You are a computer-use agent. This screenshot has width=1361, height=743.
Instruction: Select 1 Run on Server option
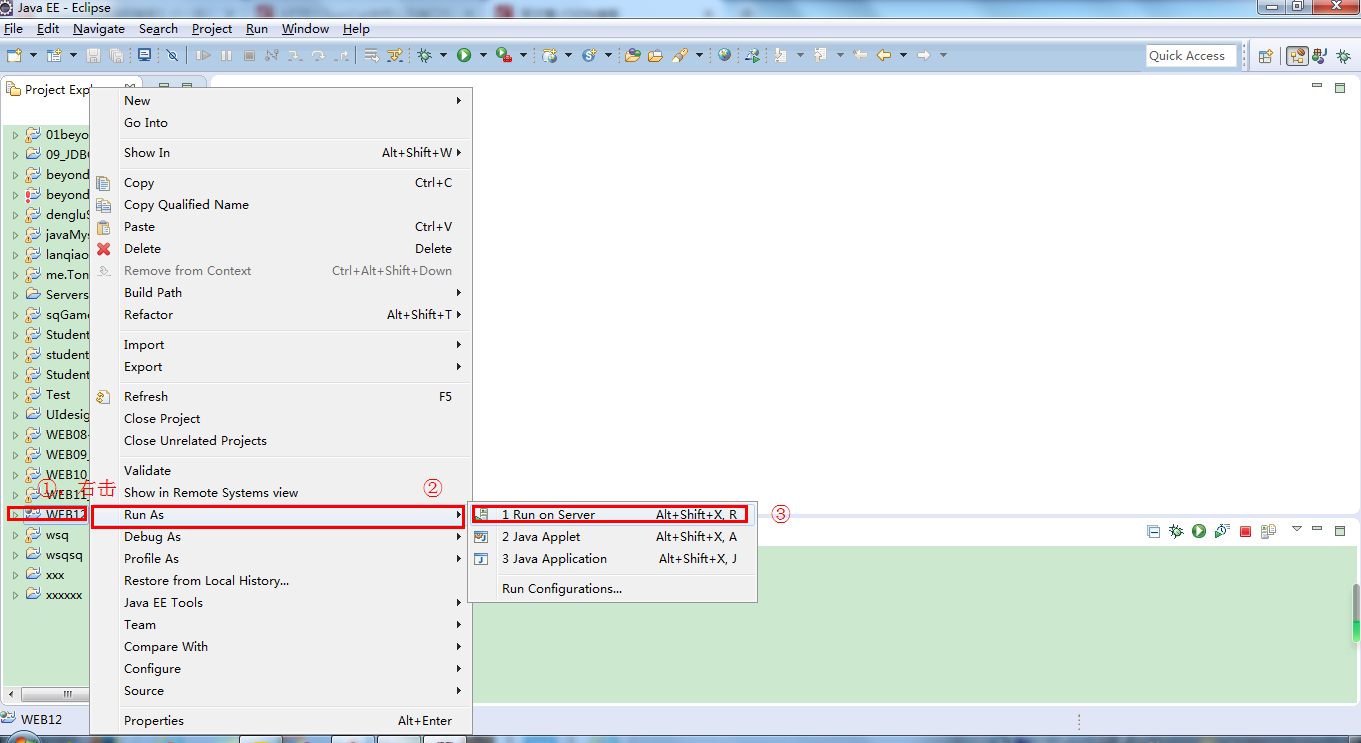[x=610, y=514]
